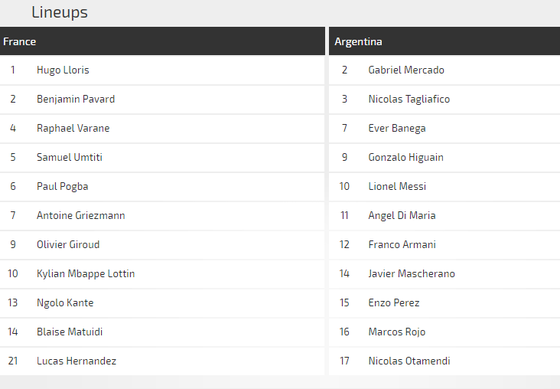
Task: Click Olivier Giroud's name
Action: click(x=68, y=245)
